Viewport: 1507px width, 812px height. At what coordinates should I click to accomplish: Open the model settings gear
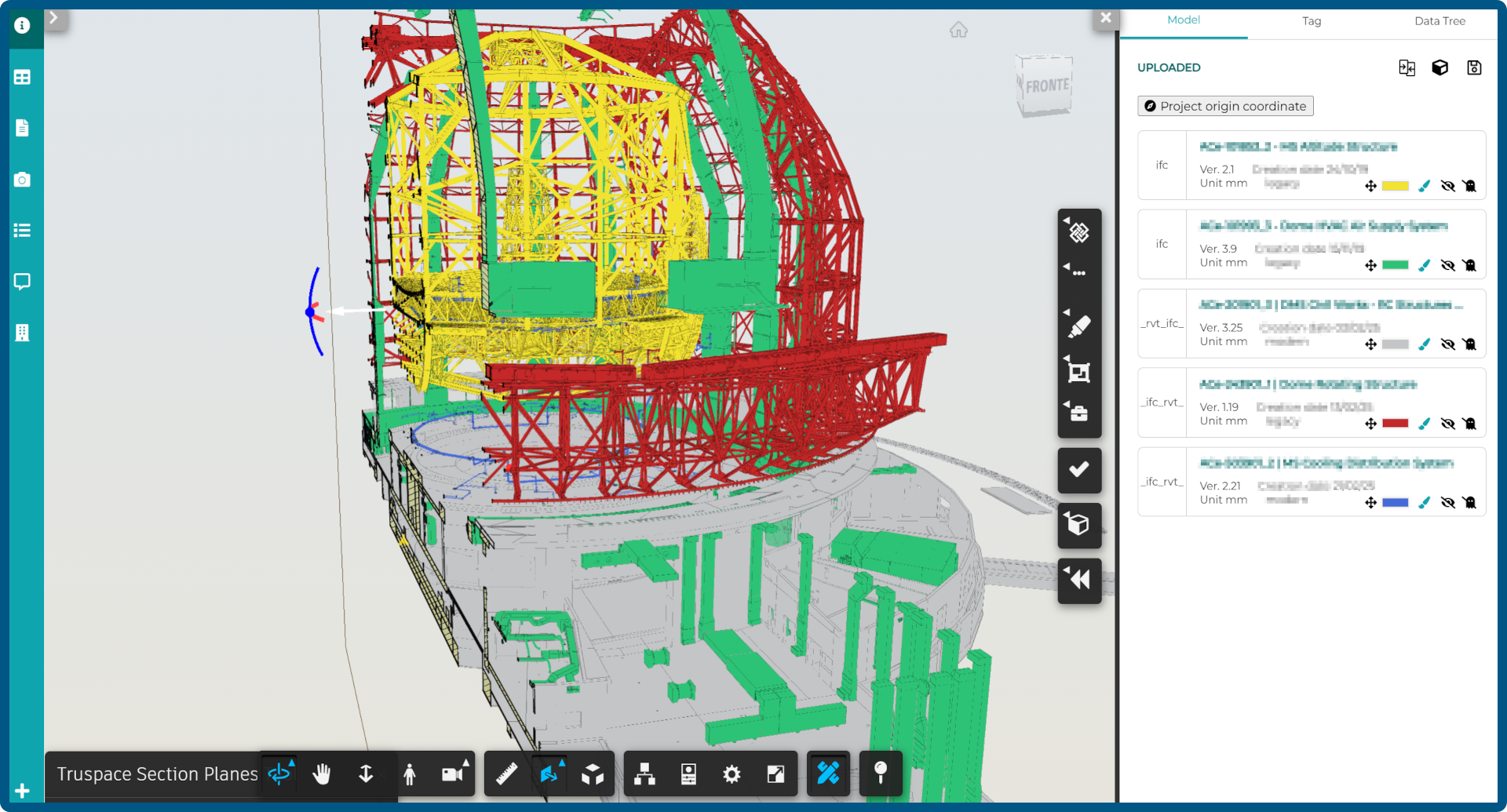click(731, 774)
